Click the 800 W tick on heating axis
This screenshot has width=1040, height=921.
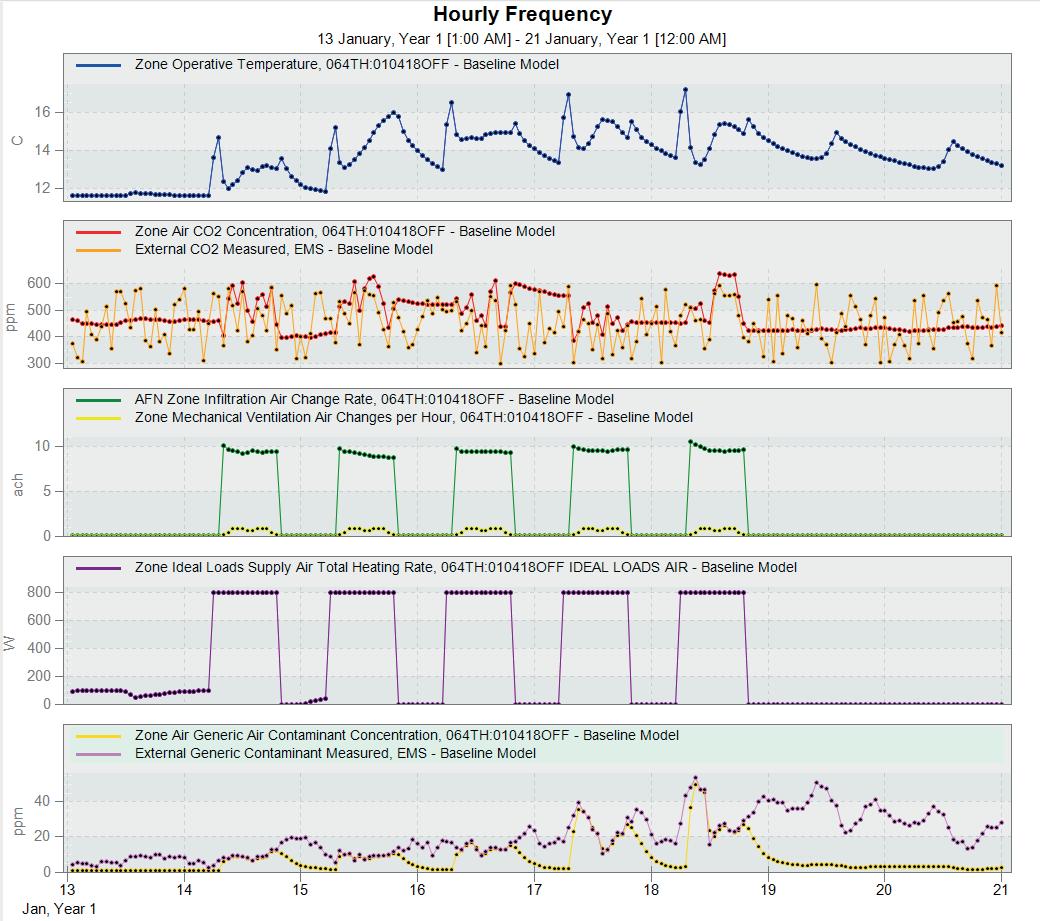[x=39, y=592]
